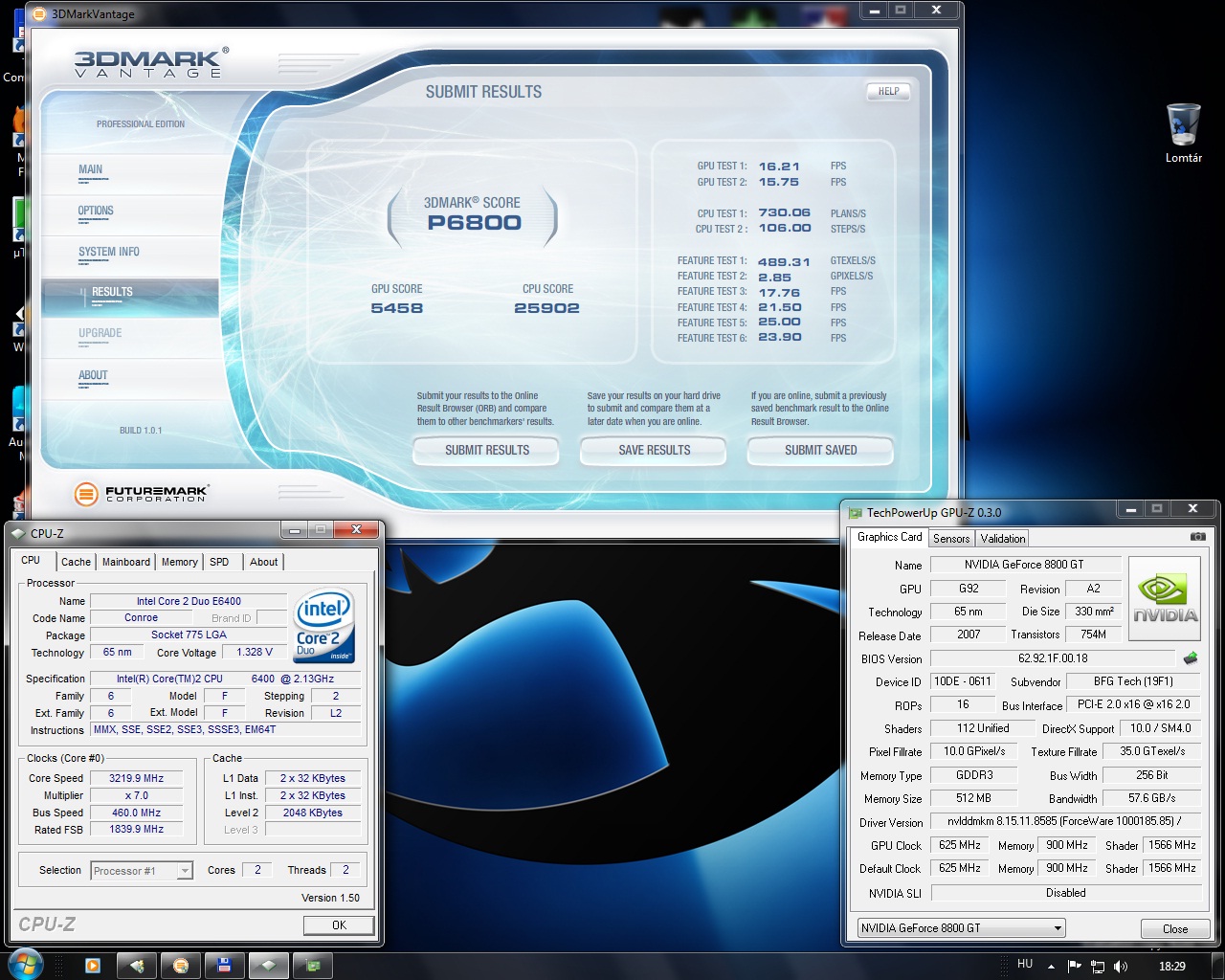This screenshot has width=1225, height=980.
Task: Click the FEATURE TEST 1 value 489.31
Action: 784,261
